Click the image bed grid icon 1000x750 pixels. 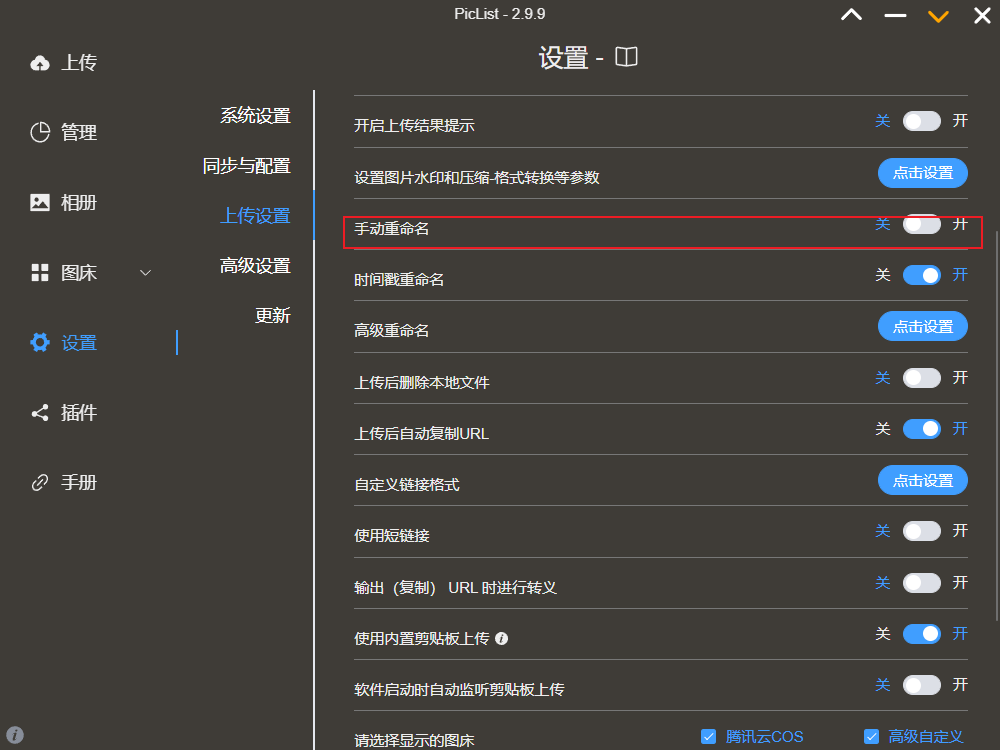40,273
